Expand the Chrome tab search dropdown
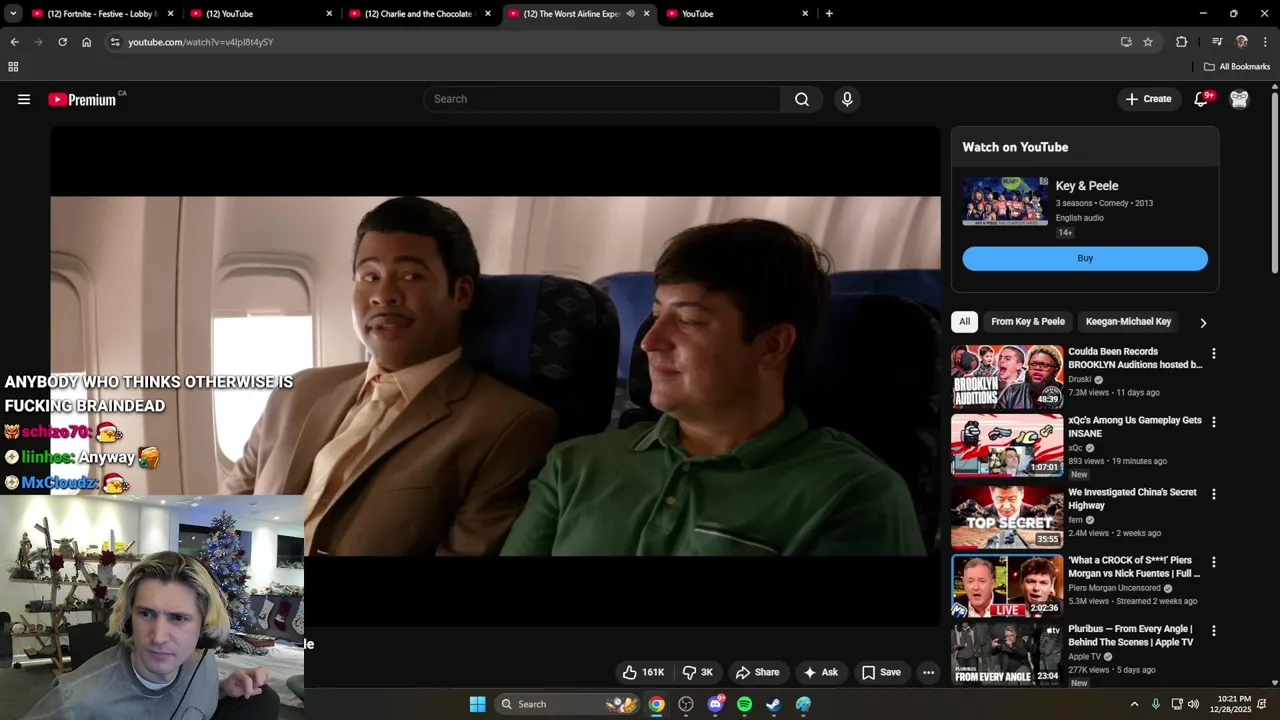Screen dimensions: 1280x720 [x=13, y=14]
